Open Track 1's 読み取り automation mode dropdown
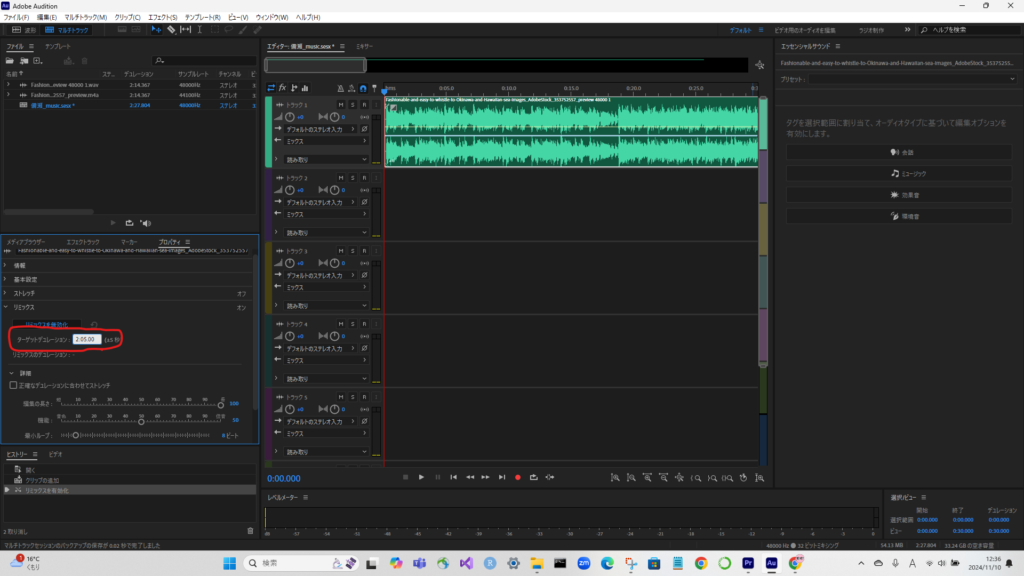Viewport: 1024px width, 576px height. [325, 159]
